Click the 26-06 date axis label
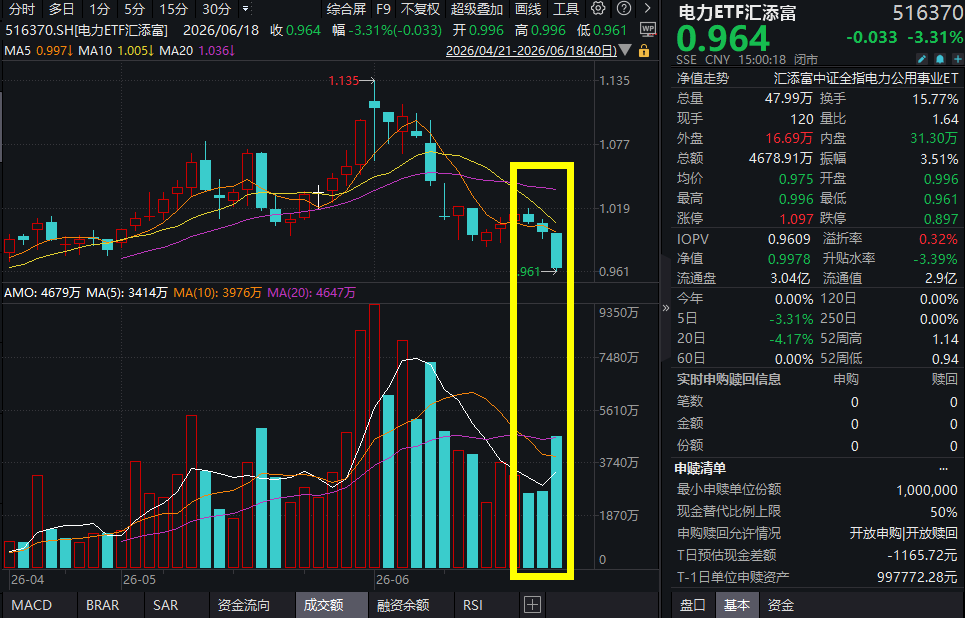The width and height of the screenshot is (965, 618). coord(392,579)
